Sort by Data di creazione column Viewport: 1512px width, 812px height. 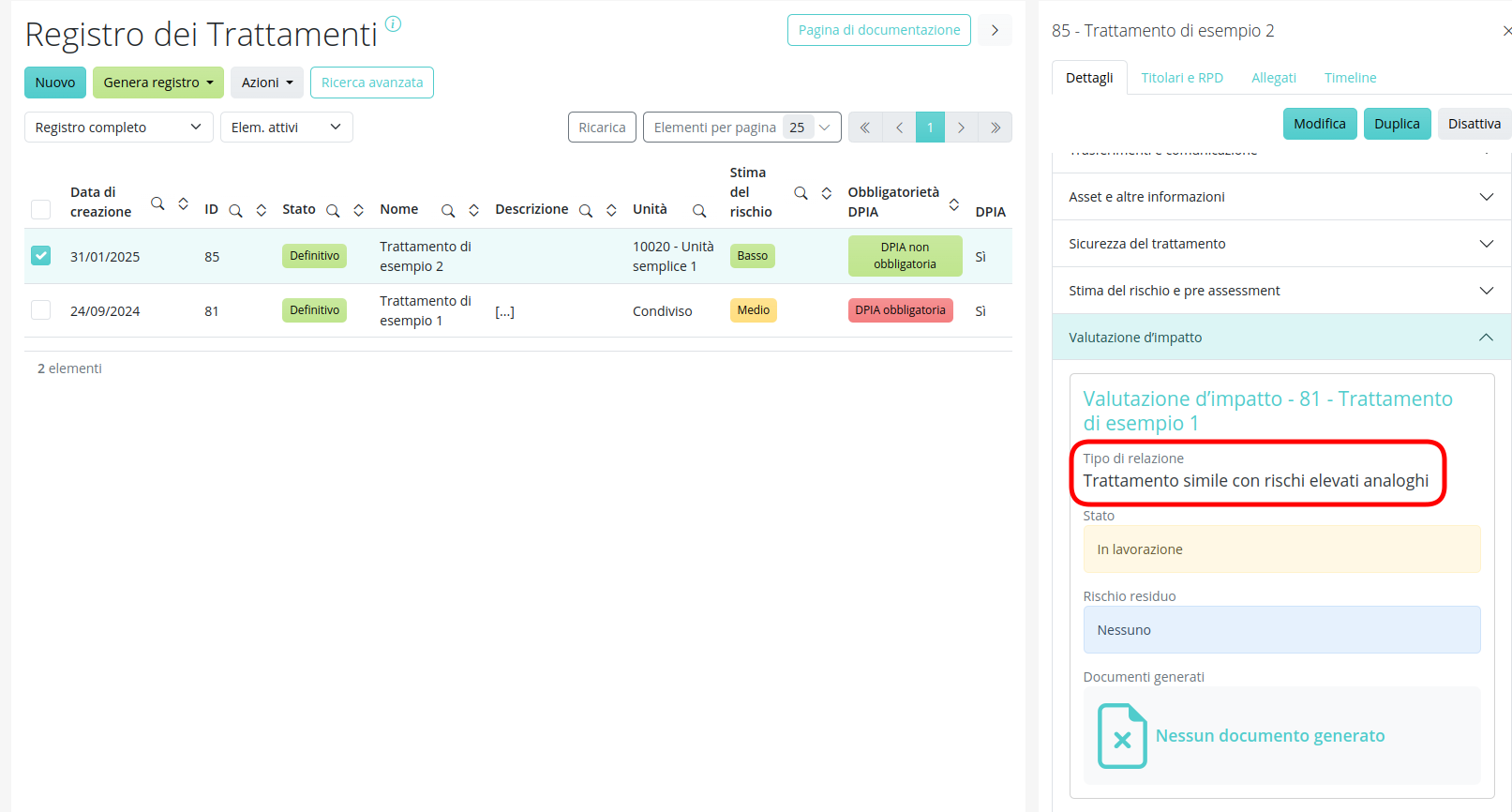(x=184, y=203)
